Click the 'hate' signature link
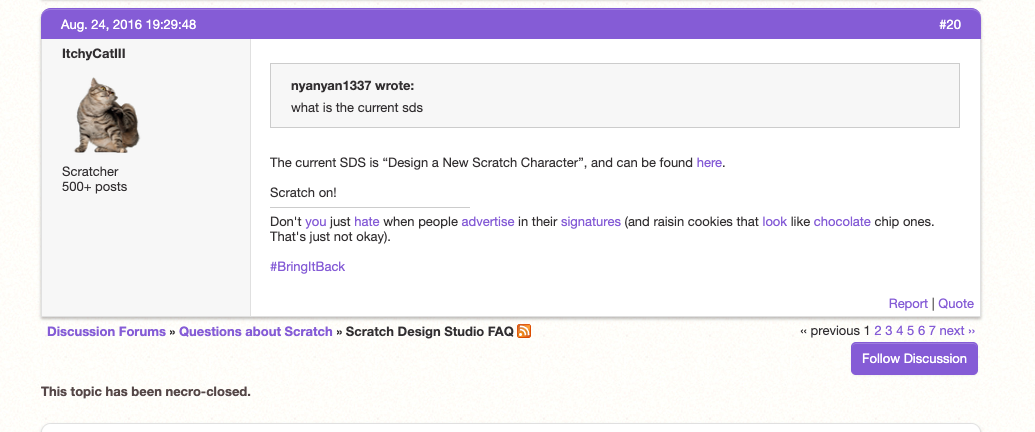Screen dimensions: 1035x432 click(x=367, y=221)
